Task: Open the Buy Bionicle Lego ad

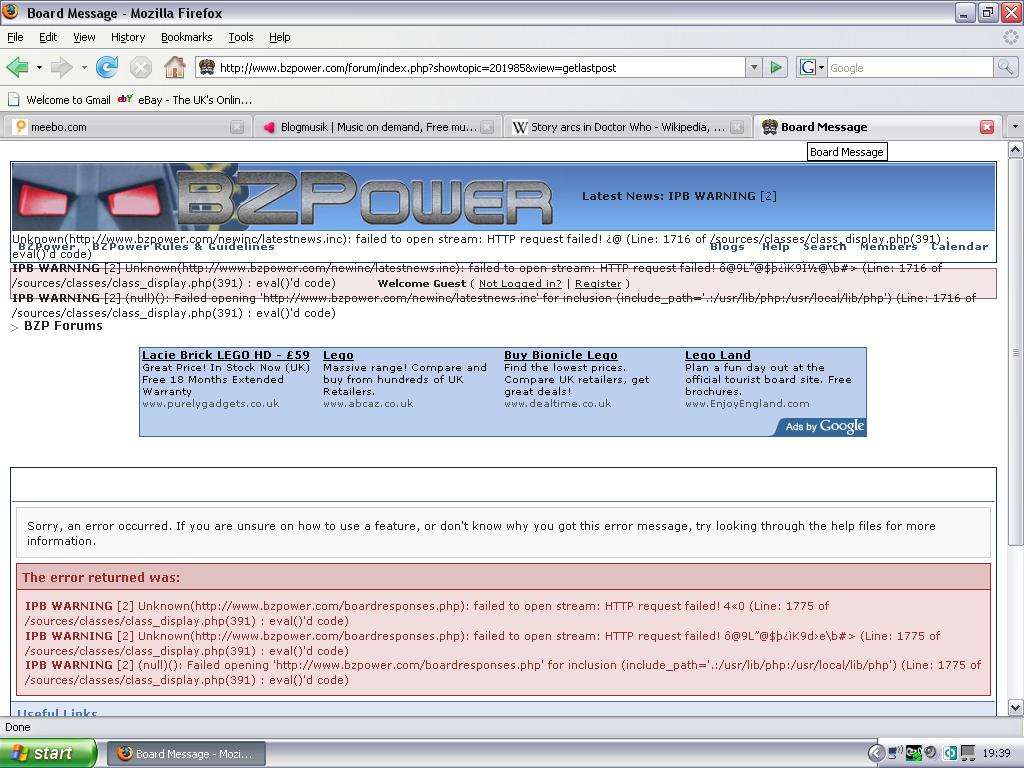Action: tap(560, 355)
